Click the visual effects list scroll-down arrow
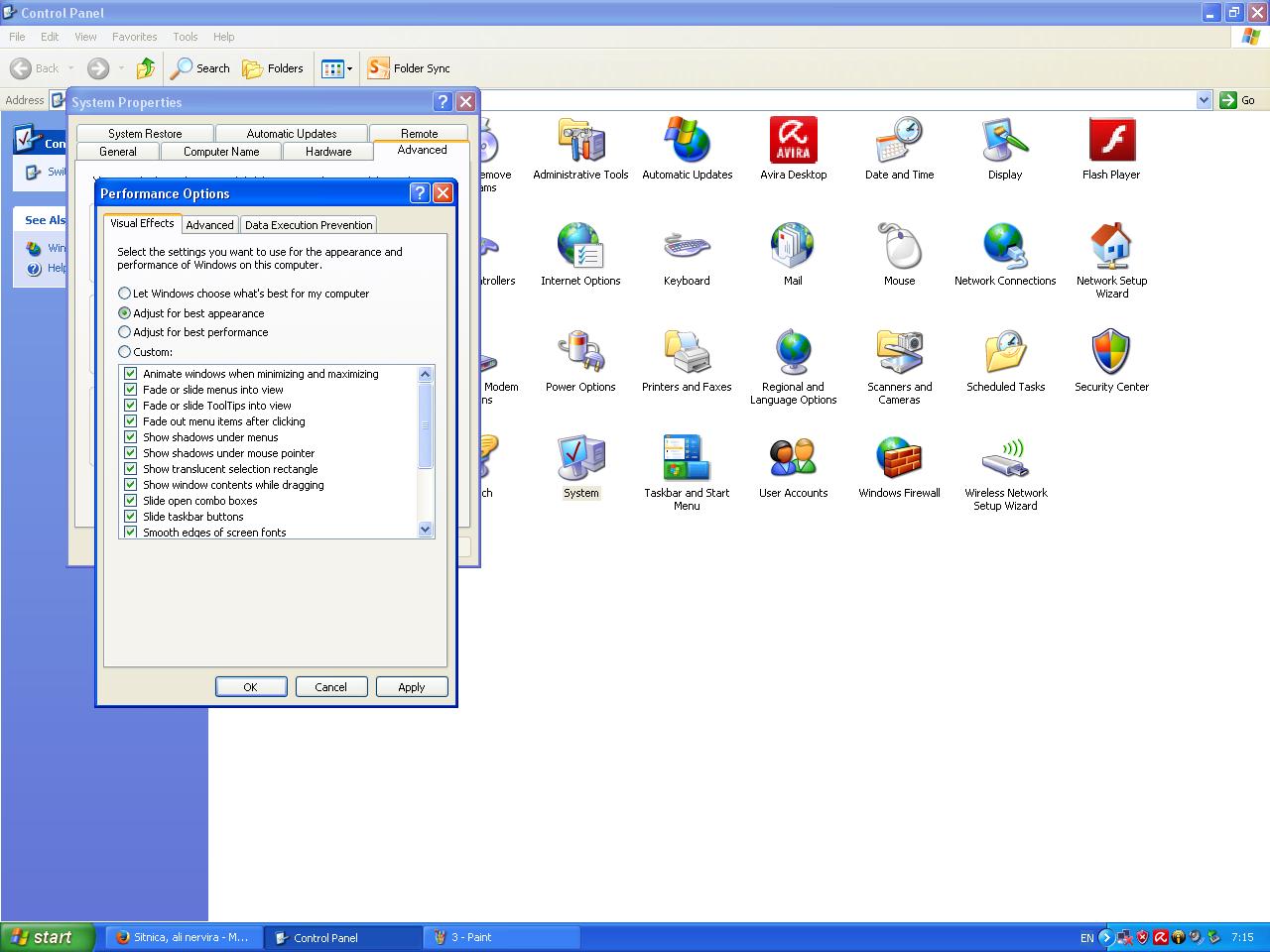Image resolution: width=1270 pixels, height=952 pixels. pos(426,530)
